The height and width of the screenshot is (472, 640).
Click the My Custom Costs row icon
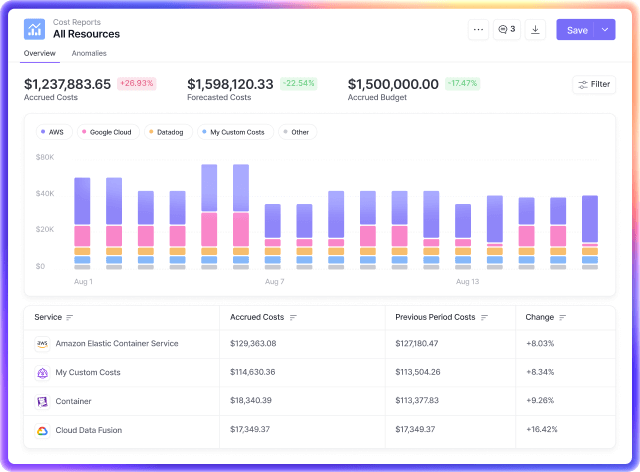tap(42, 372)
